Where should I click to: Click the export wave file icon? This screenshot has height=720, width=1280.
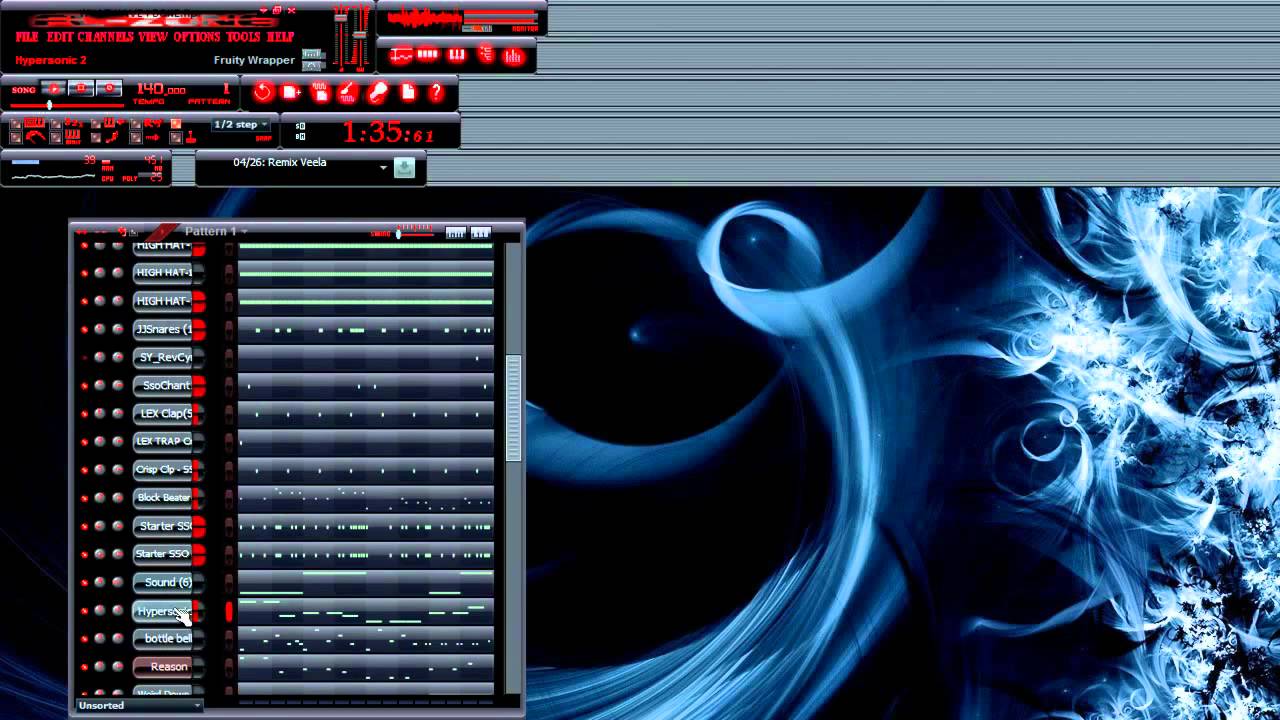pyautogui.click(x=320, y=93)
